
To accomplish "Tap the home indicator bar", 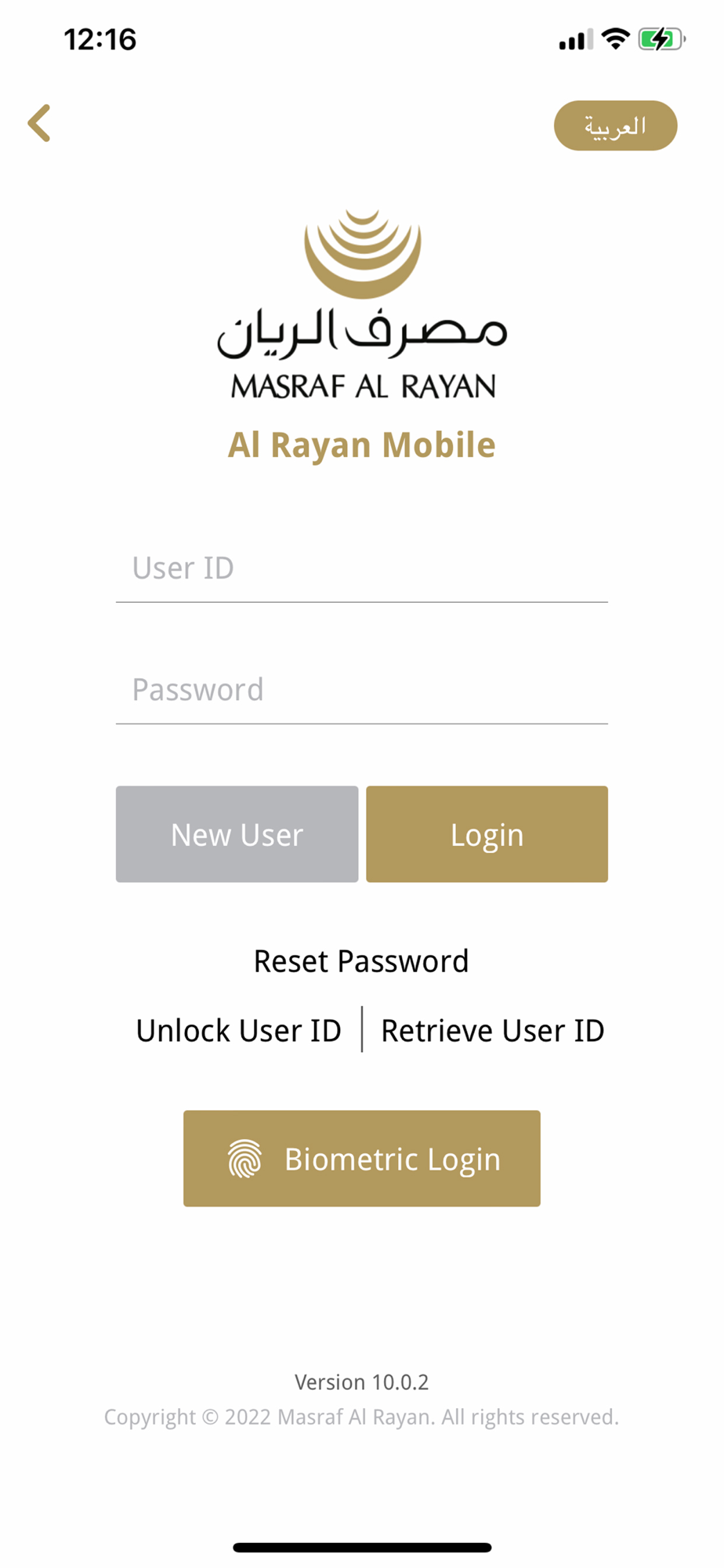I will 362,1548.
